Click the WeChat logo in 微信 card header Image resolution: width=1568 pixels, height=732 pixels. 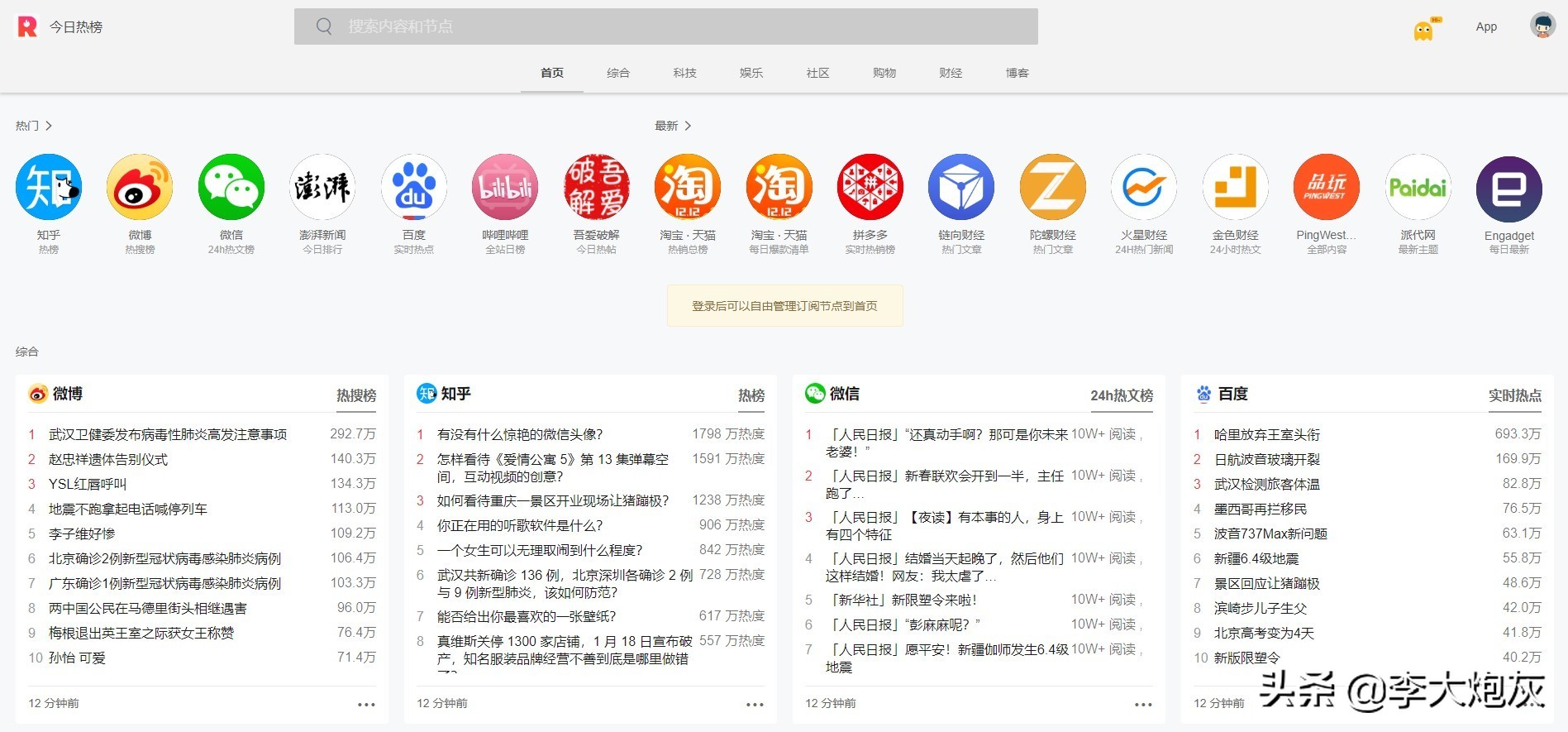coord(815,394)
